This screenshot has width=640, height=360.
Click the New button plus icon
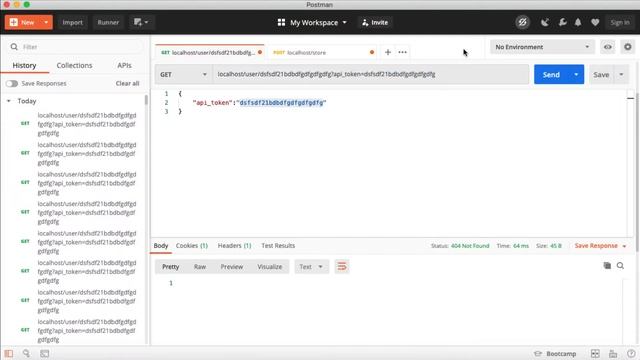coord(14,22)
